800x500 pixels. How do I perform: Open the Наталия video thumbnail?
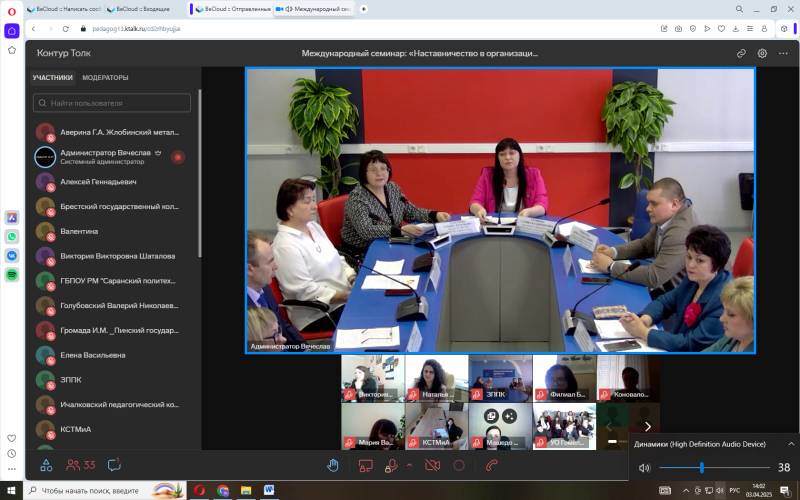[x=436, y=378]
